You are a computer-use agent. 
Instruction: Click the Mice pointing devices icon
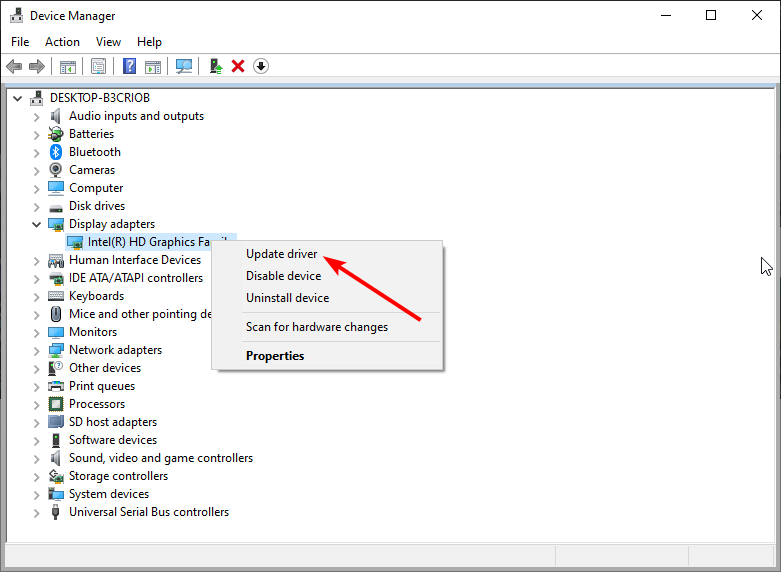(56, 314)
